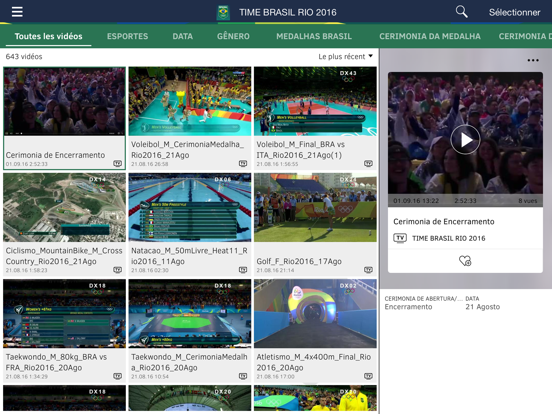Click the TV icon beside TIME BRASIL RIO 2016
This screenshot has width=552, height=414.
pos(400,238)
